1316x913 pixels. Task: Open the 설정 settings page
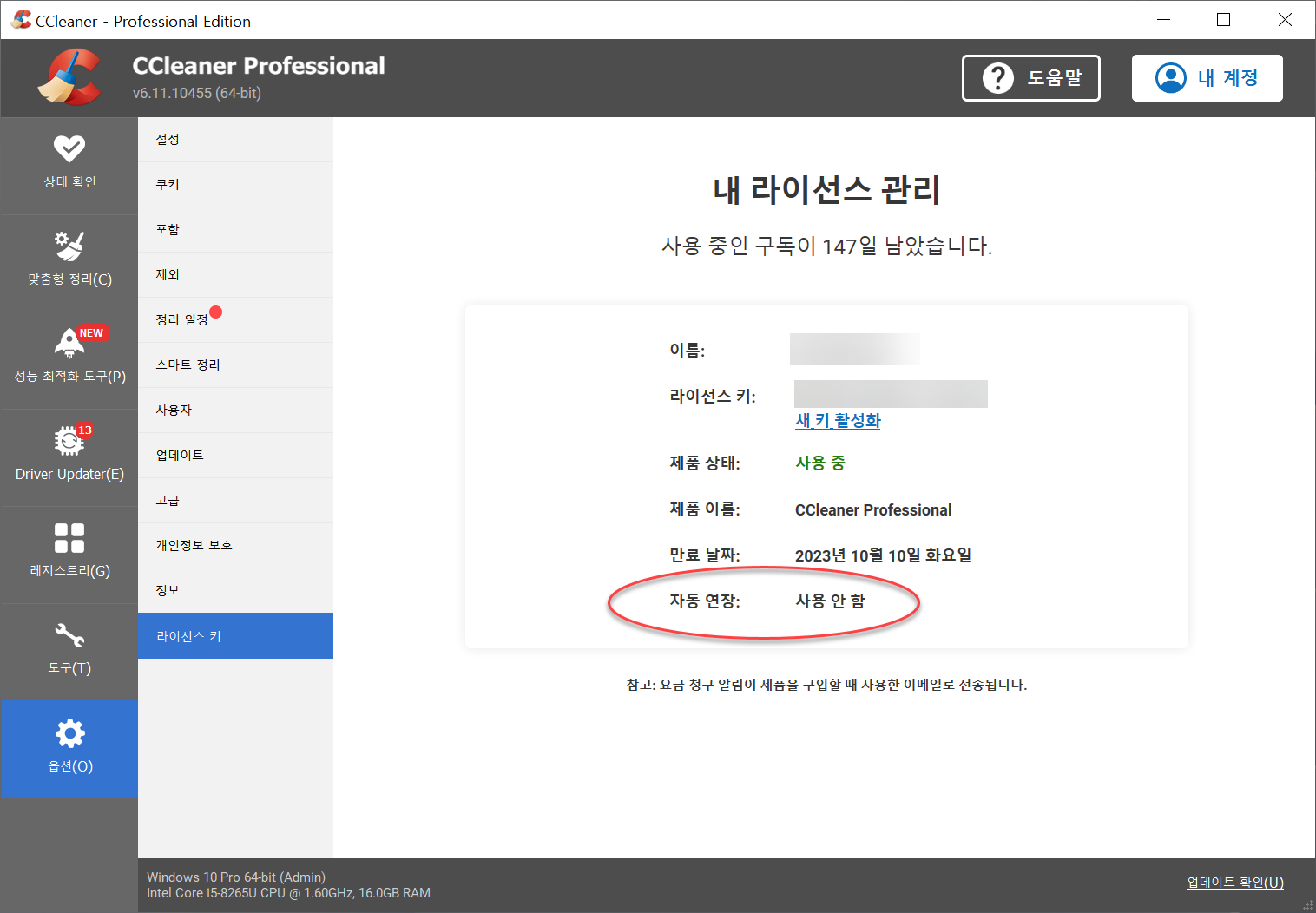(235, 140)
